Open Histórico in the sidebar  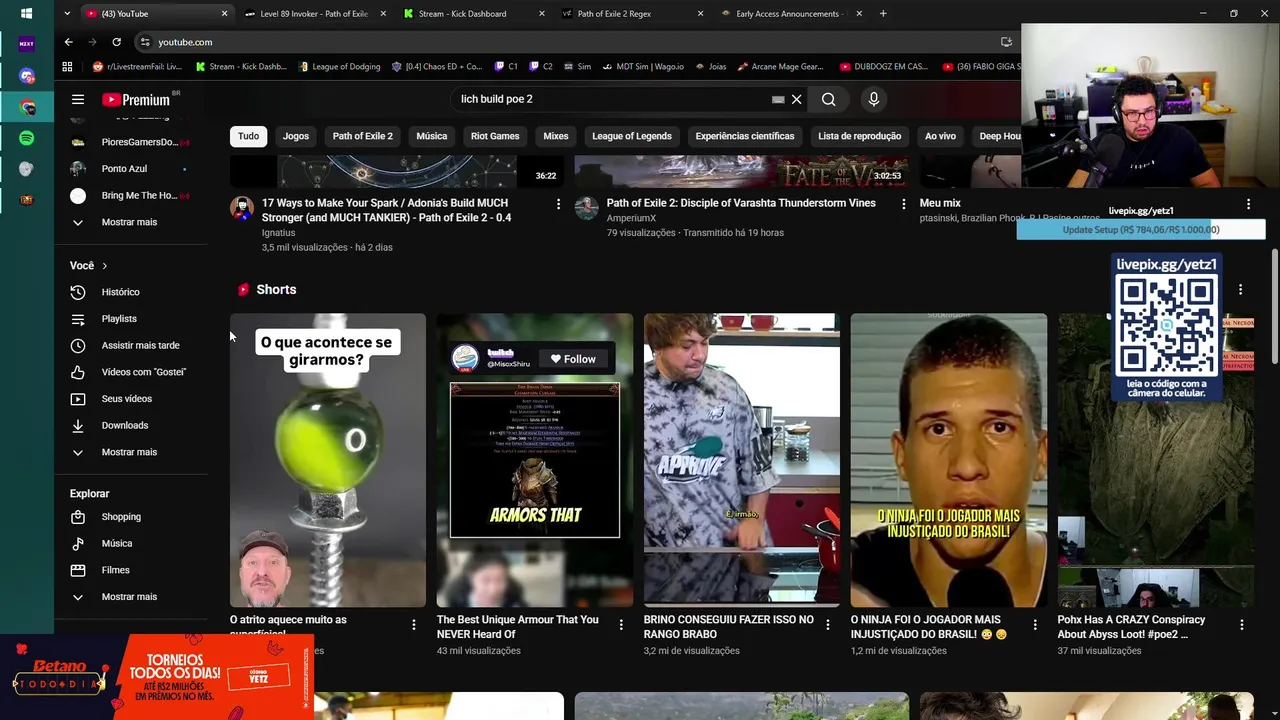pos(120,292)
